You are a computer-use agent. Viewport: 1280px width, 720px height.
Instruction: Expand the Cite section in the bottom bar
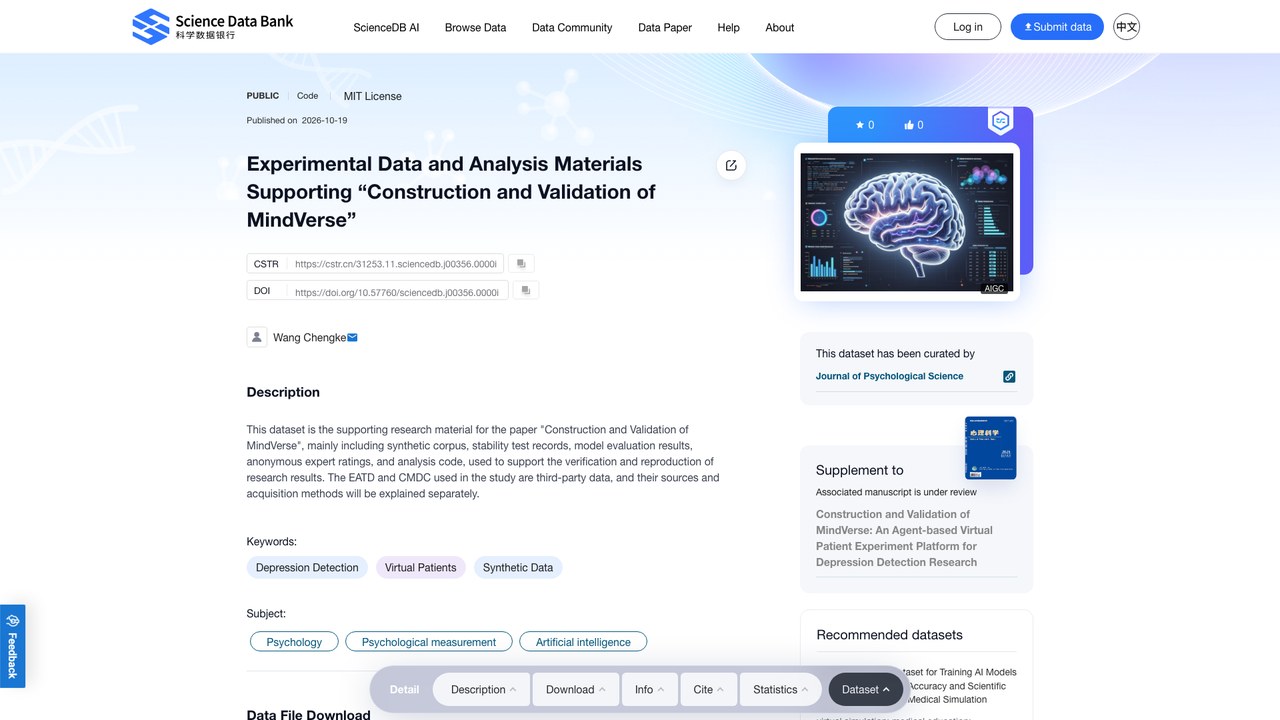709,690
